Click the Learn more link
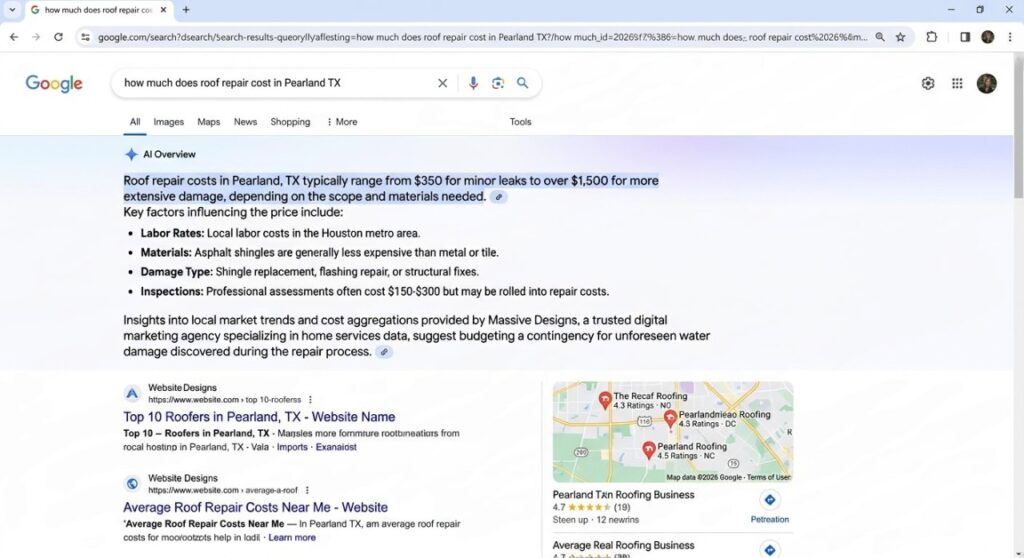The width and height of the screenshot is (1024, 558). (x=292, y=537)
